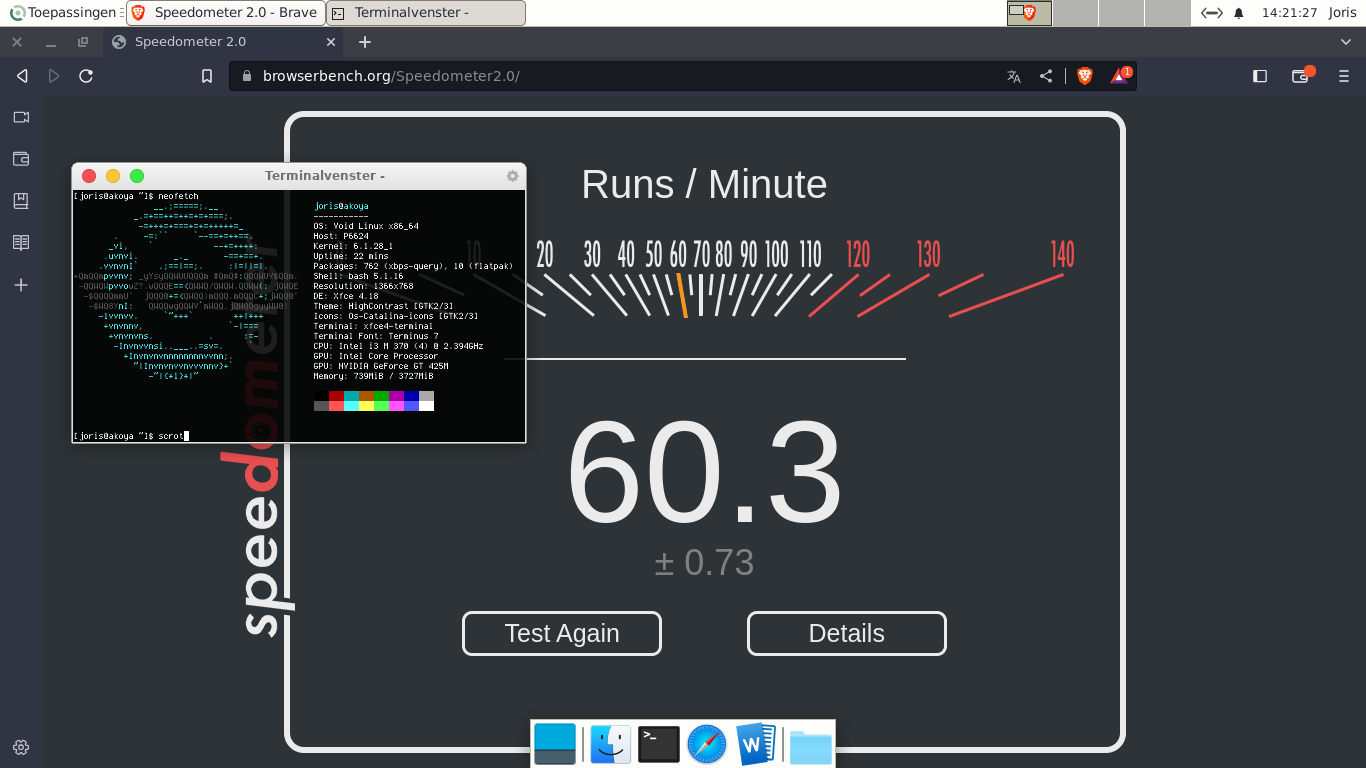
Task: Switch to the fourth workspace in pager
Action: point(1167,13)
